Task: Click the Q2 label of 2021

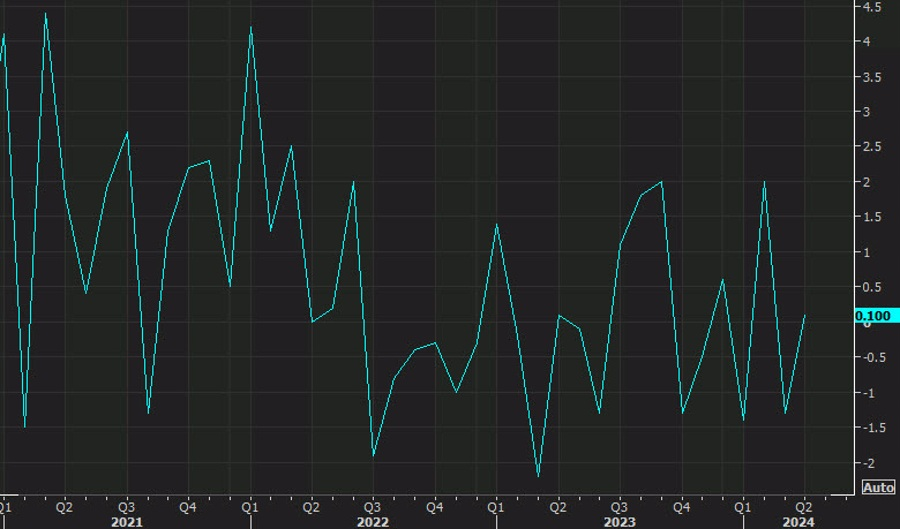Action: click(64, 508)
